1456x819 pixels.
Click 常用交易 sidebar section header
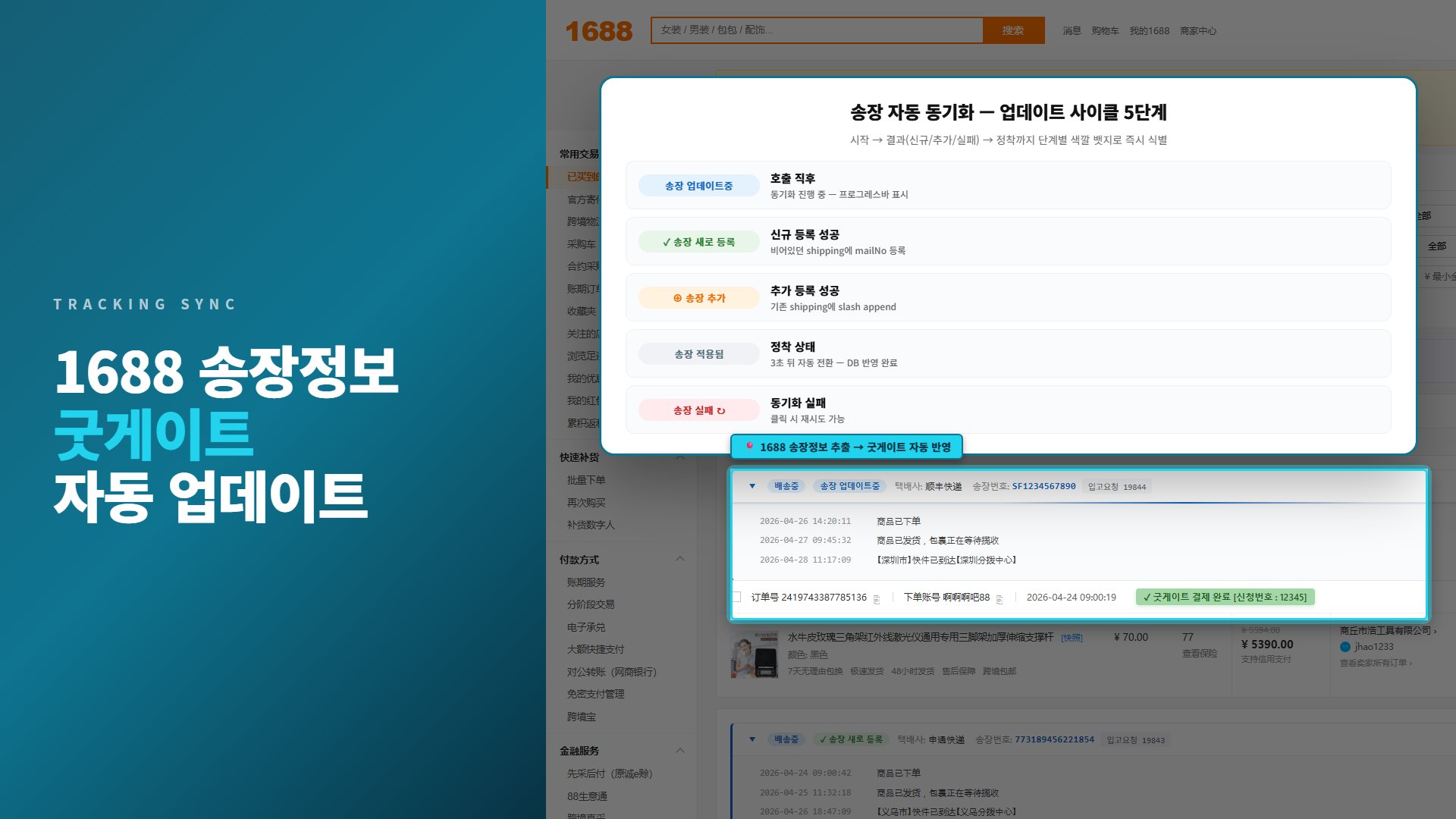[579, 154]
